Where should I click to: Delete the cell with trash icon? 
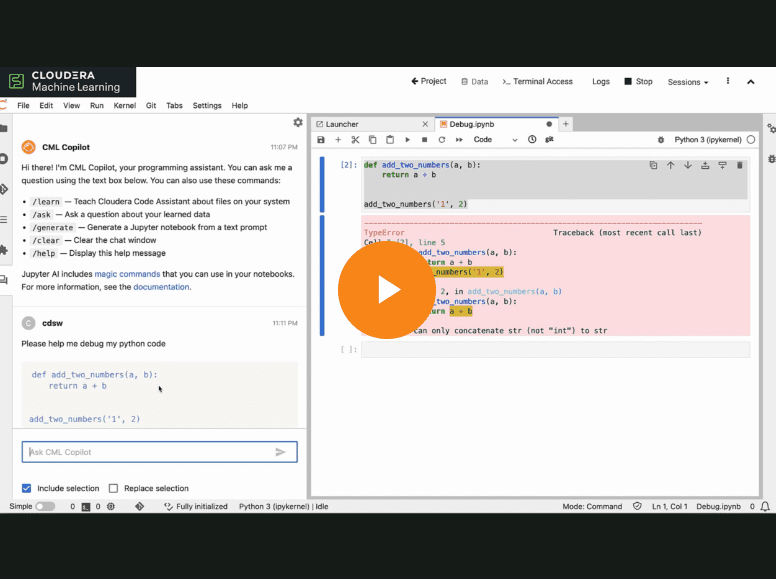pyautogui.click(x=739, y=165)
